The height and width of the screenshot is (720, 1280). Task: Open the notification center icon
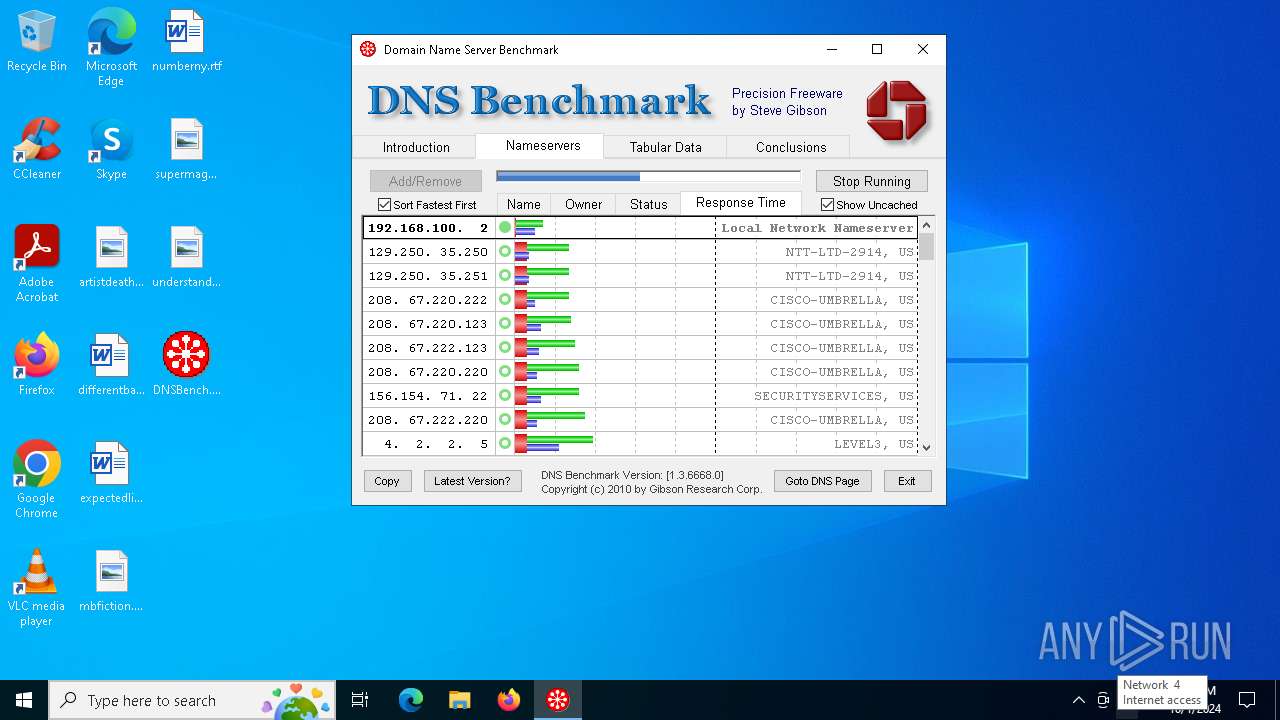(x=1247, y=700)
